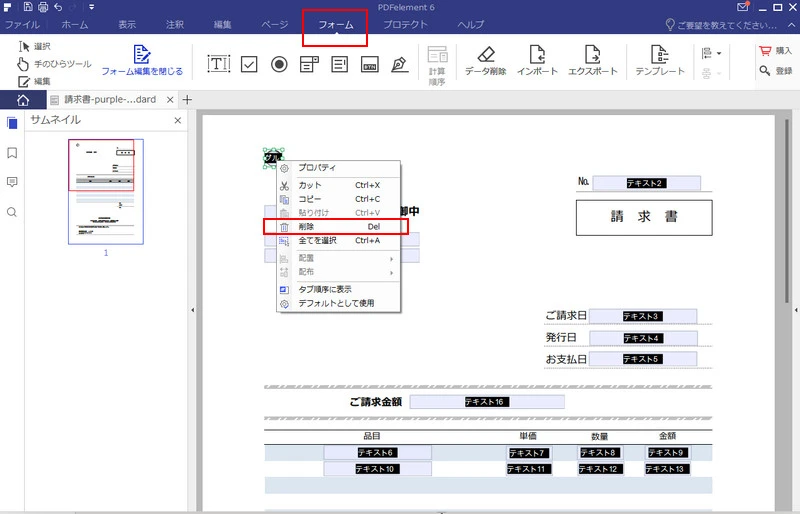Click フォーム編集を閉じる button

pos(142,61)
